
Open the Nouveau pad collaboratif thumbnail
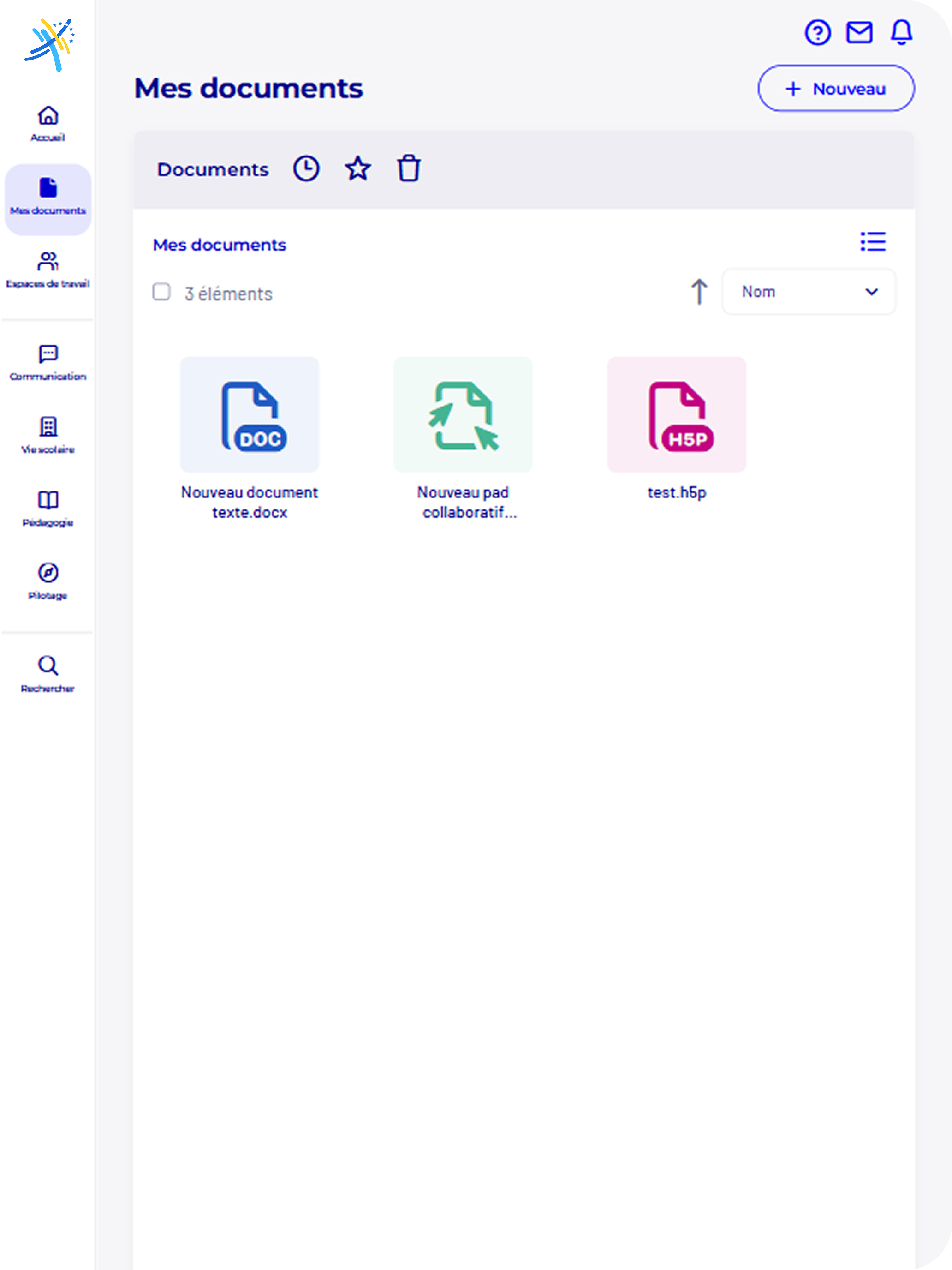(463, 414)
